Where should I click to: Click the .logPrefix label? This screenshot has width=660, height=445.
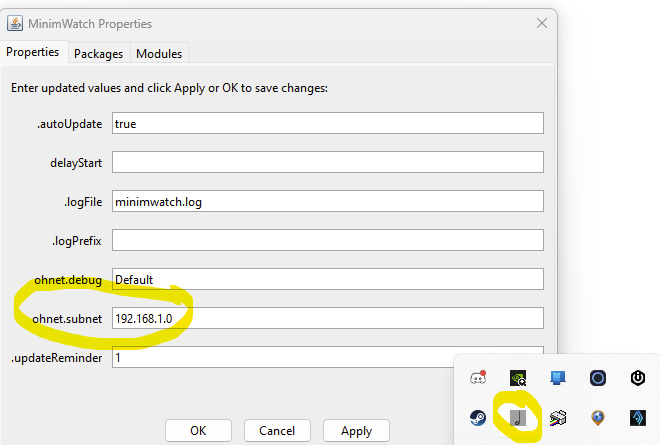coord(77,241)
